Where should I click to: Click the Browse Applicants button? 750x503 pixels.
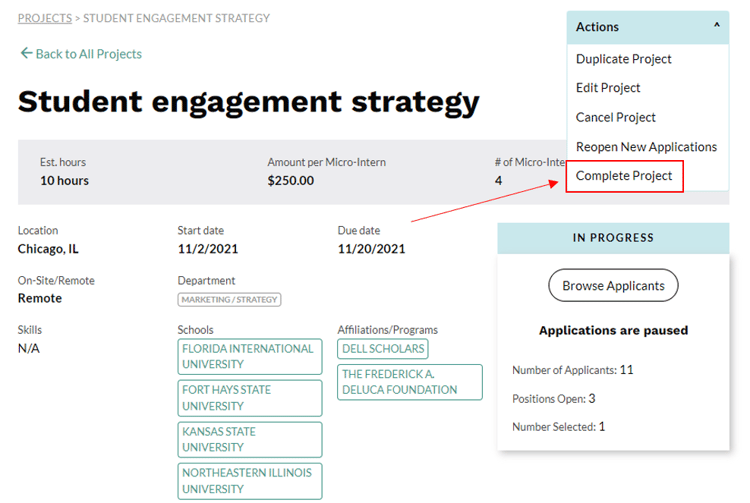click(613, 285)
